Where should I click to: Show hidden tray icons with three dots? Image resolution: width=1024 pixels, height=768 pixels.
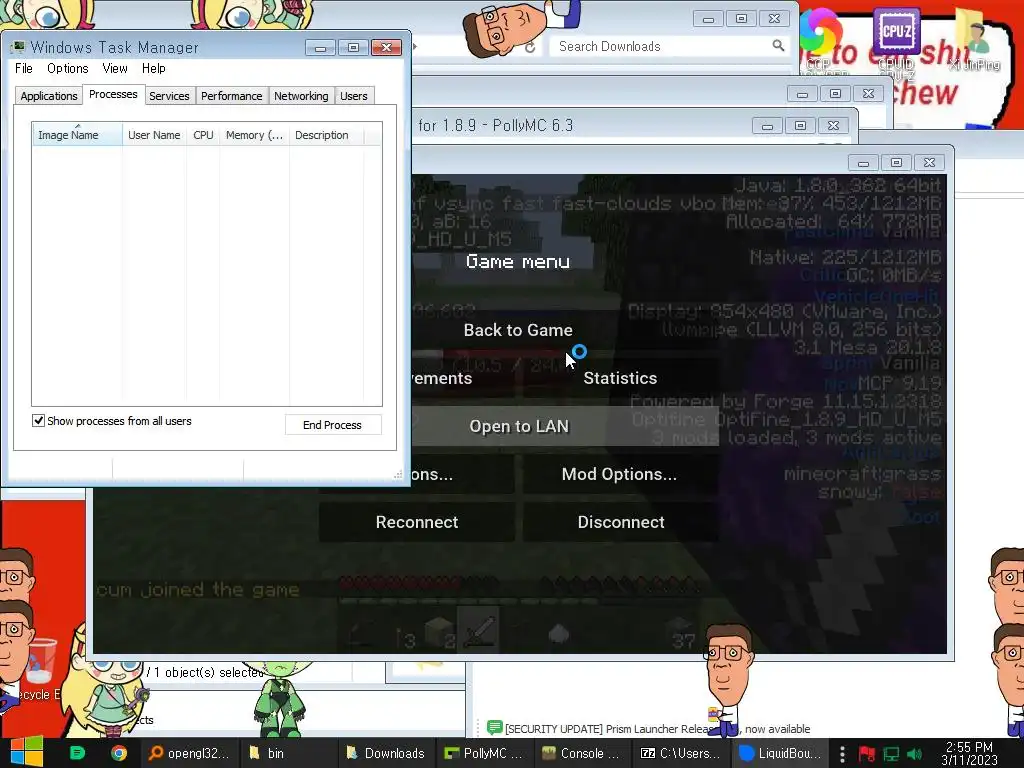(x=842, y=754)
